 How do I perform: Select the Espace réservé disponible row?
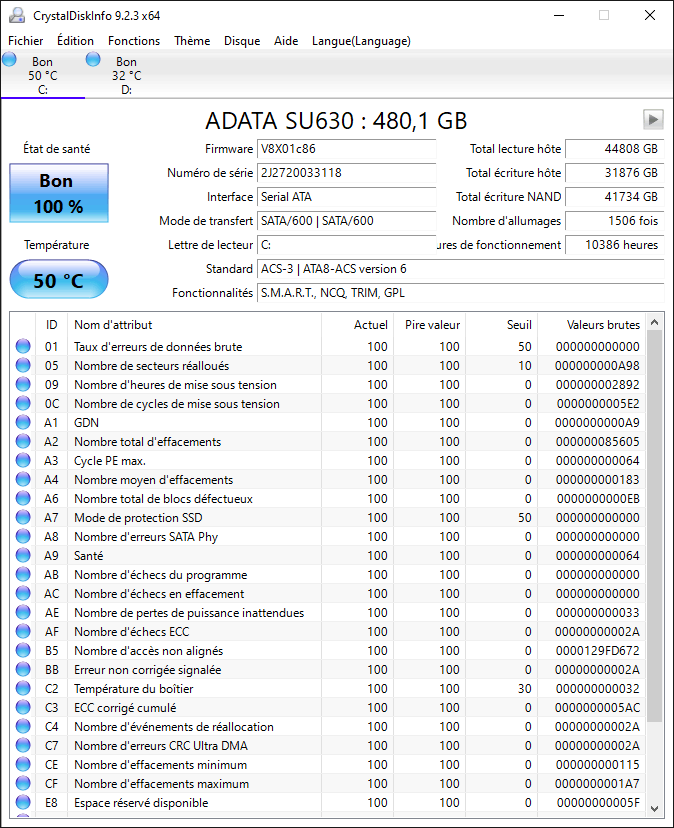(327, 803)
